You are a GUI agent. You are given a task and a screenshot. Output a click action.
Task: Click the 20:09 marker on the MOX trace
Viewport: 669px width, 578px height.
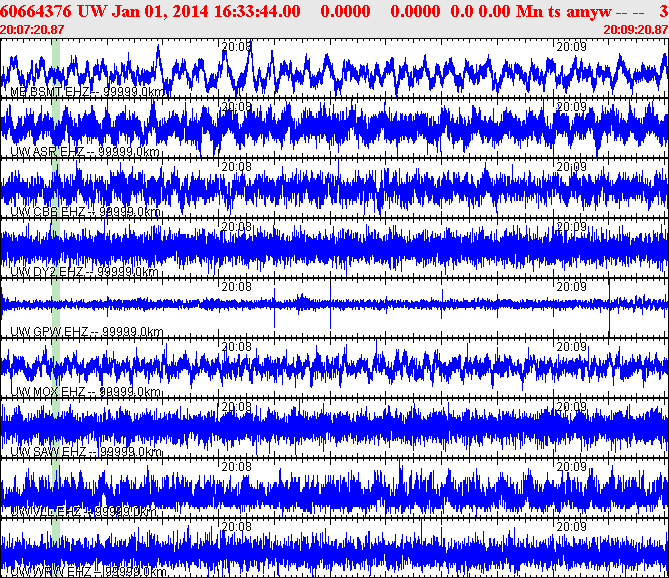coord(571,346)
